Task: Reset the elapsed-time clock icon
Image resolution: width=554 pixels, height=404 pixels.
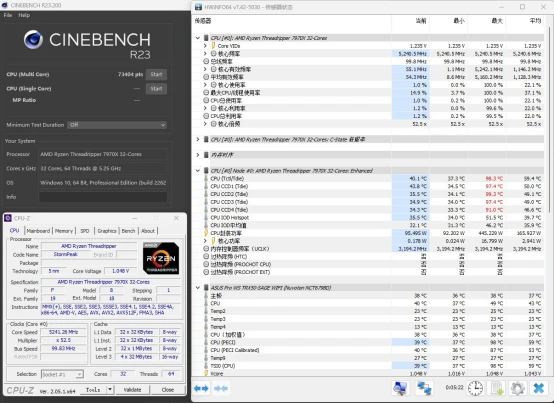Action: coord(475,388)
